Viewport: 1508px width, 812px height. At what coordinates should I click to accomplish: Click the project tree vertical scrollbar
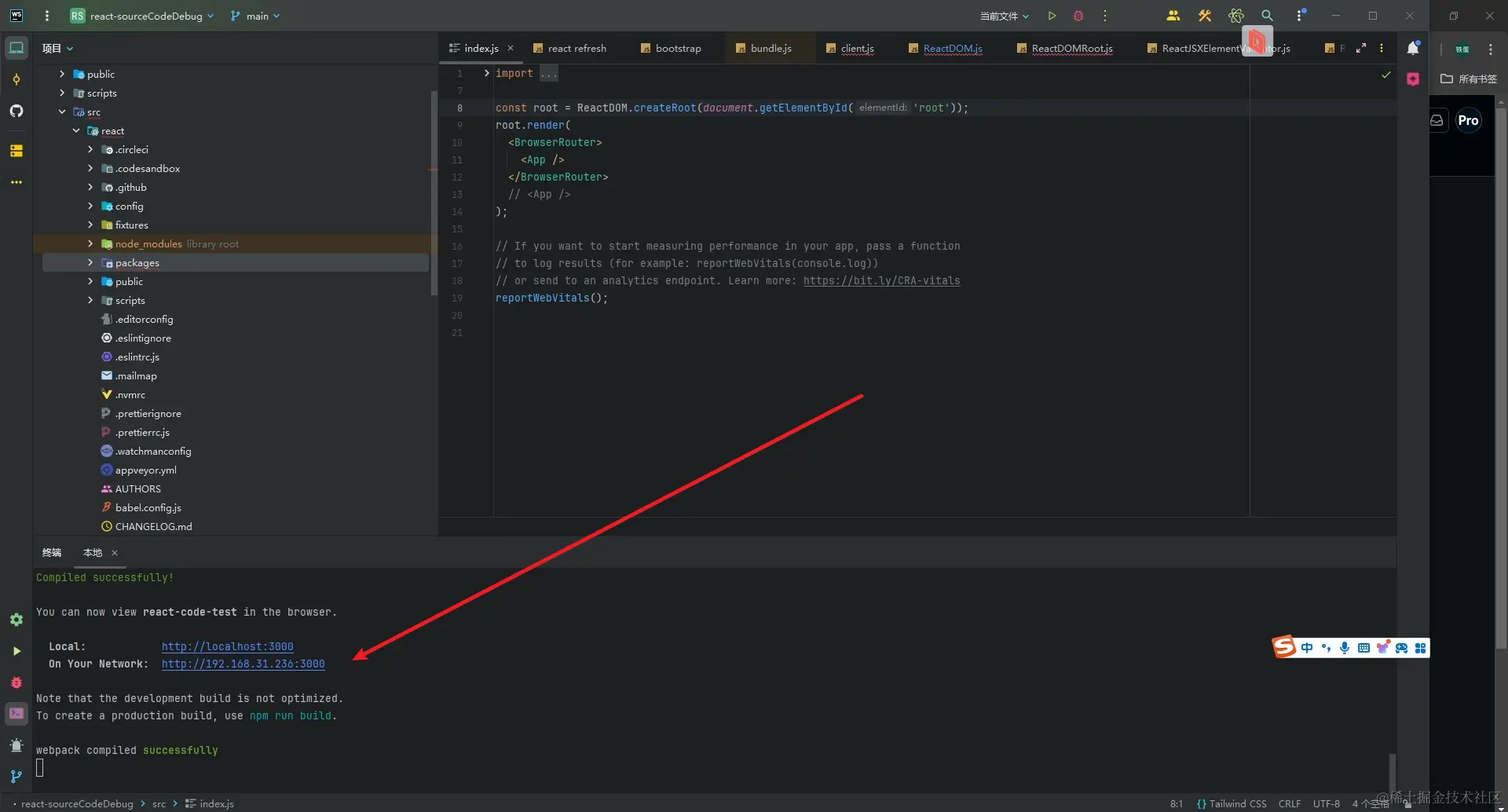tap(434, 193)
